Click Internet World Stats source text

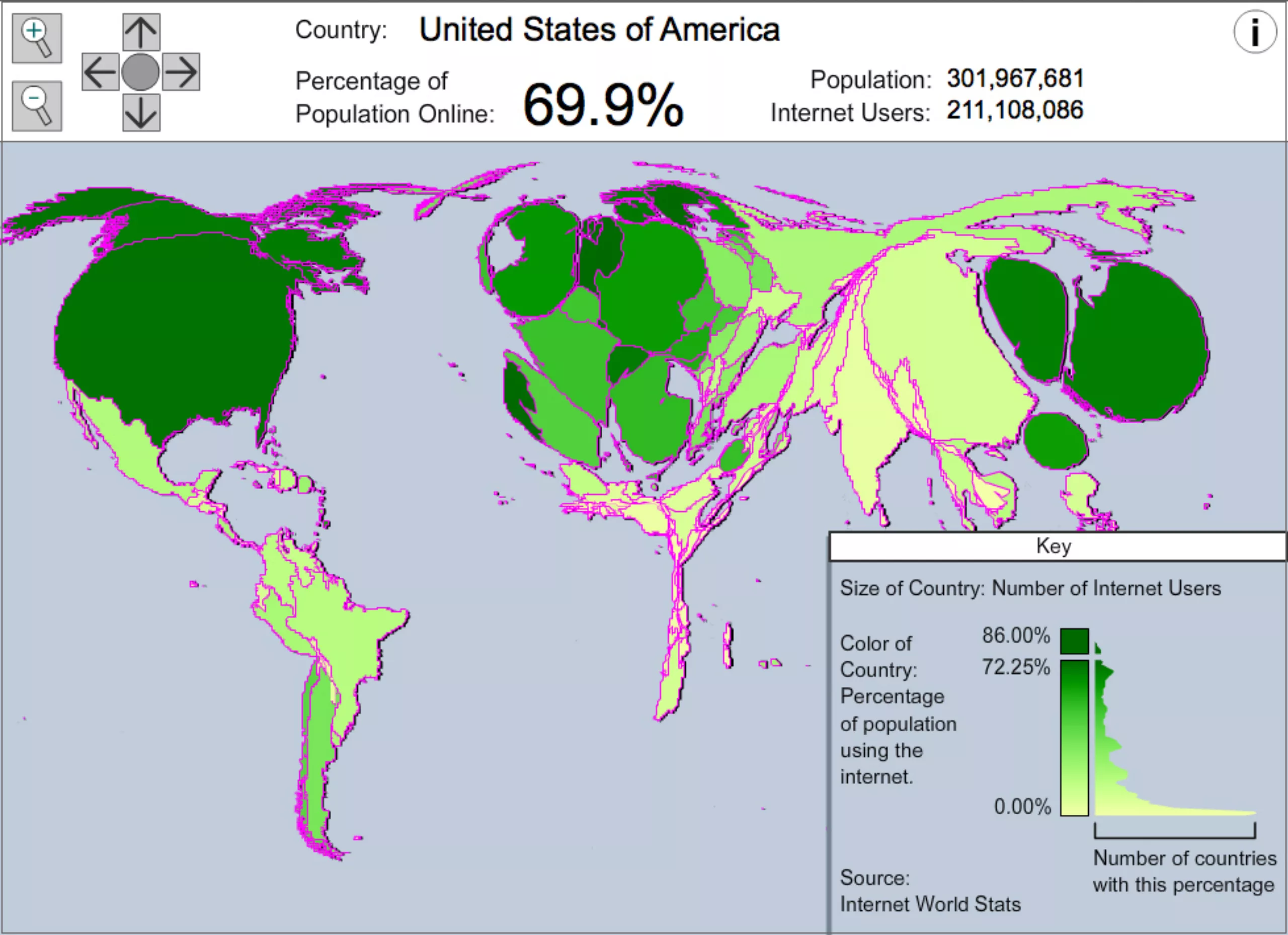click(x=930, y=904)
